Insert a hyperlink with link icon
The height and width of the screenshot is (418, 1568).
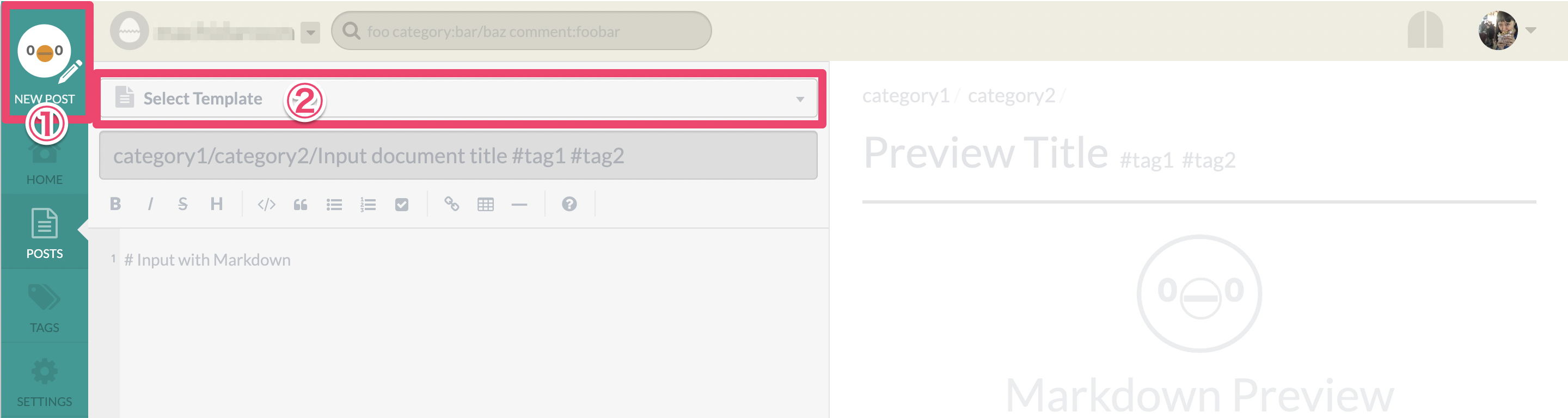(452, 204)
